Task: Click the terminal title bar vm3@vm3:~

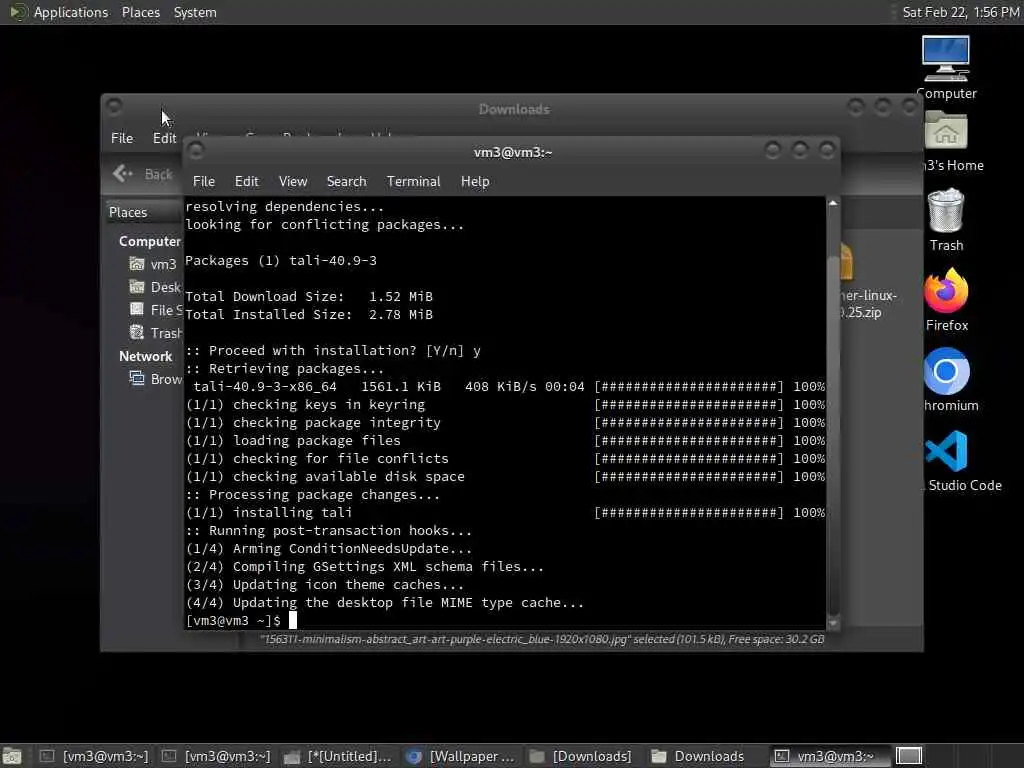Action: [x=513, y=152]
